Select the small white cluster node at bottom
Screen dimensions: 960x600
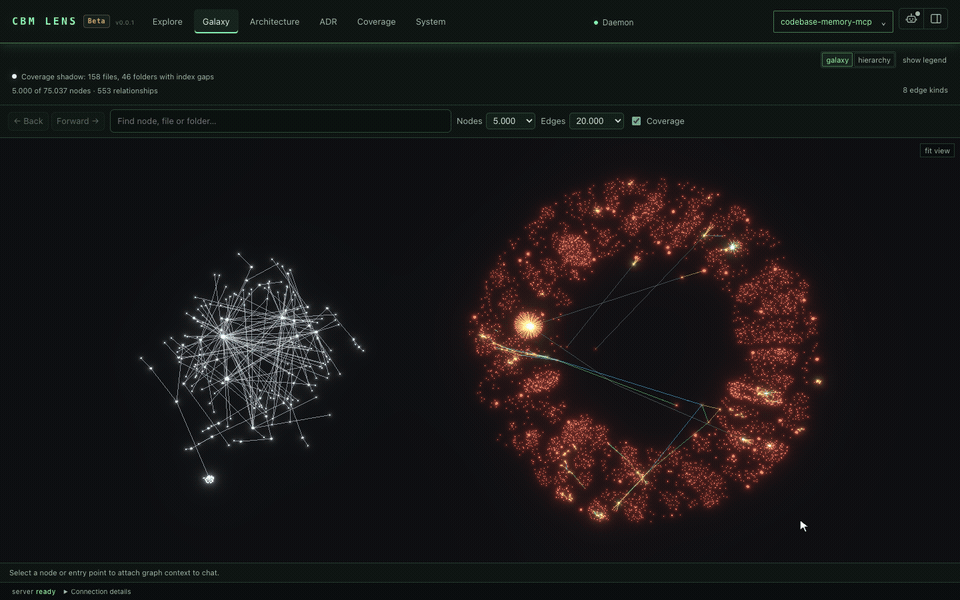(209, 479)
